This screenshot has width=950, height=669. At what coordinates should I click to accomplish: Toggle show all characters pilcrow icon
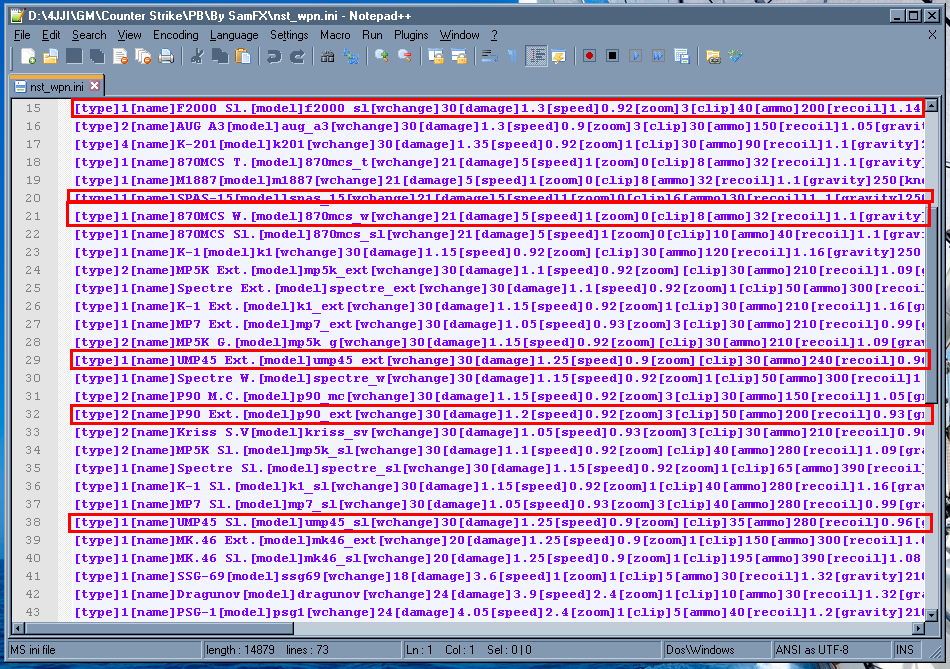[513, 56]
